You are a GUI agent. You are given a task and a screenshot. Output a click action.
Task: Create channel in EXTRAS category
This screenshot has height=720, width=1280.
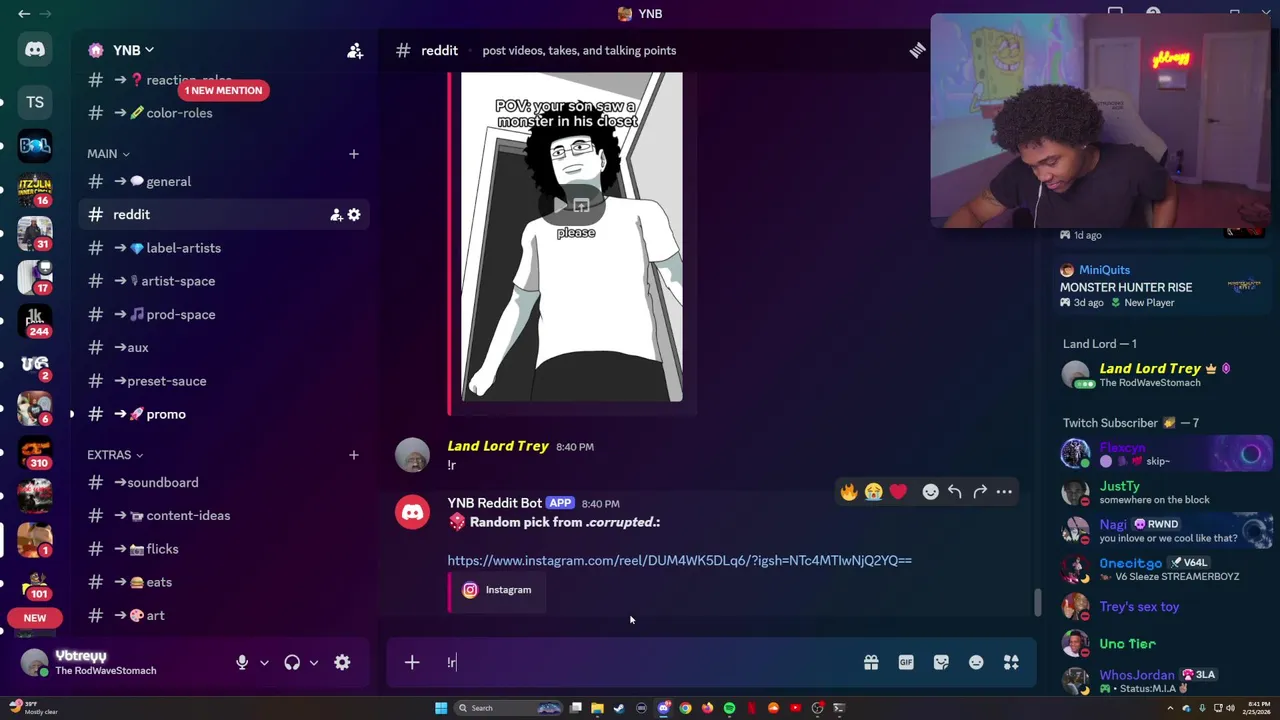353,455
